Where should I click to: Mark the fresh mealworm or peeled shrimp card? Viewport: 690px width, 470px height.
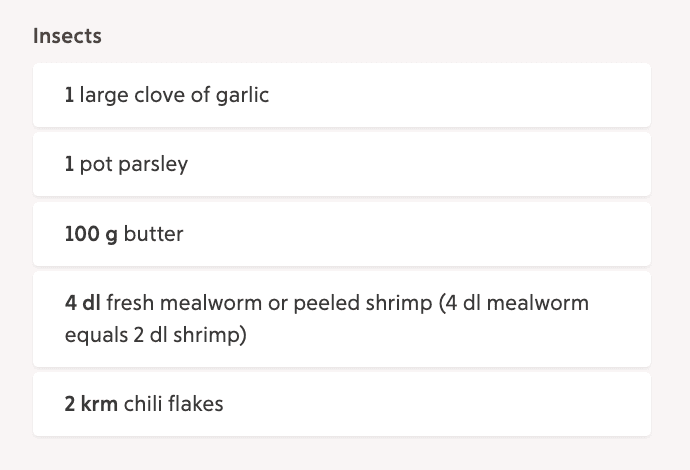click(342, 319)
